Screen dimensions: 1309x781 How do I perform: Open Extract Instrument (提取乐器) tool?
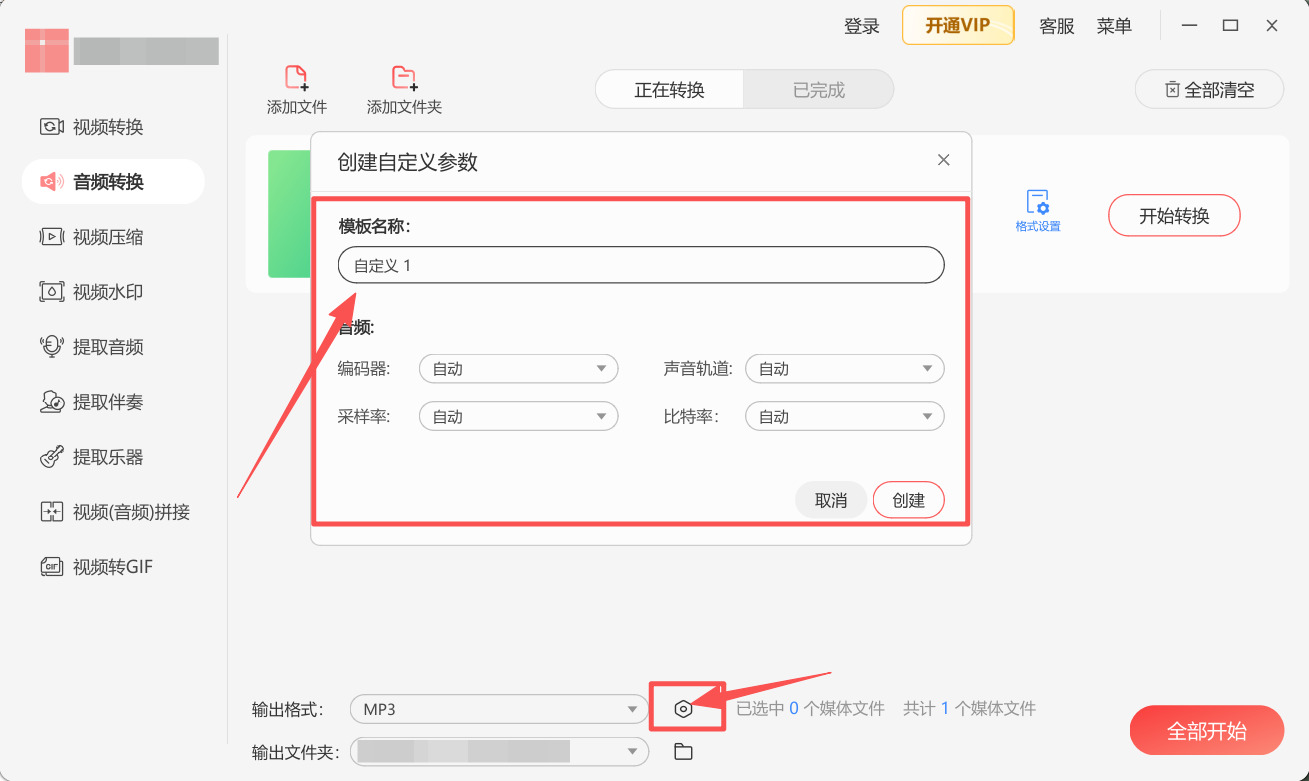(x=92, y=457)
